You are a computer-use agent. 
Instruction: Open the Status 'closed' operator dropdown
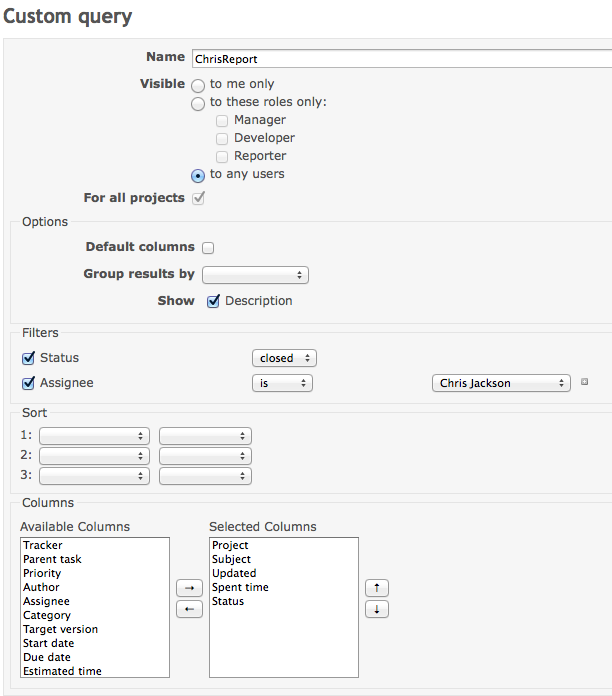284,358
